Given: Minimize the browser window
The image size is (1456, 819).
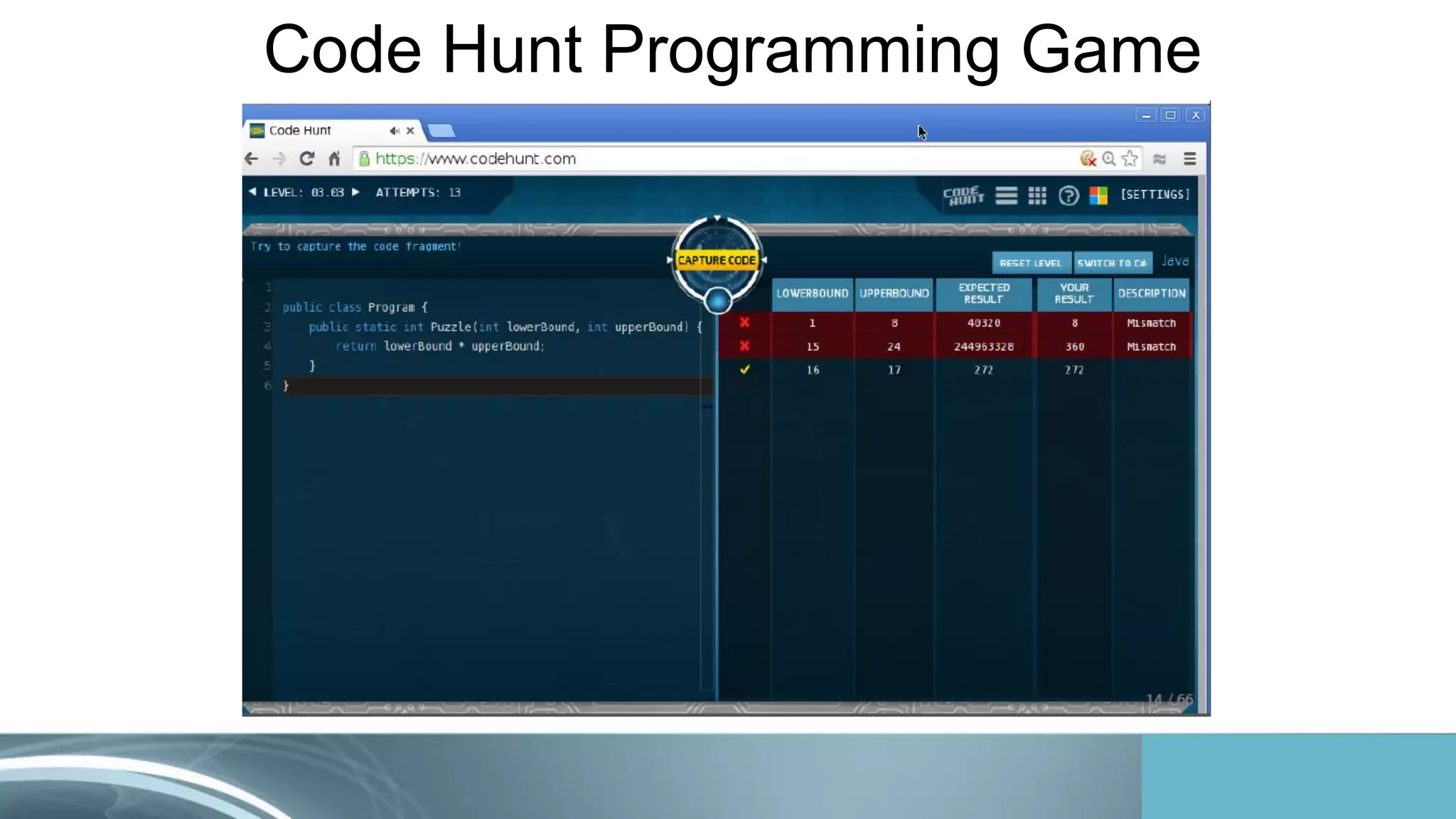Looking at the screenshot, I should [1146, 115].
